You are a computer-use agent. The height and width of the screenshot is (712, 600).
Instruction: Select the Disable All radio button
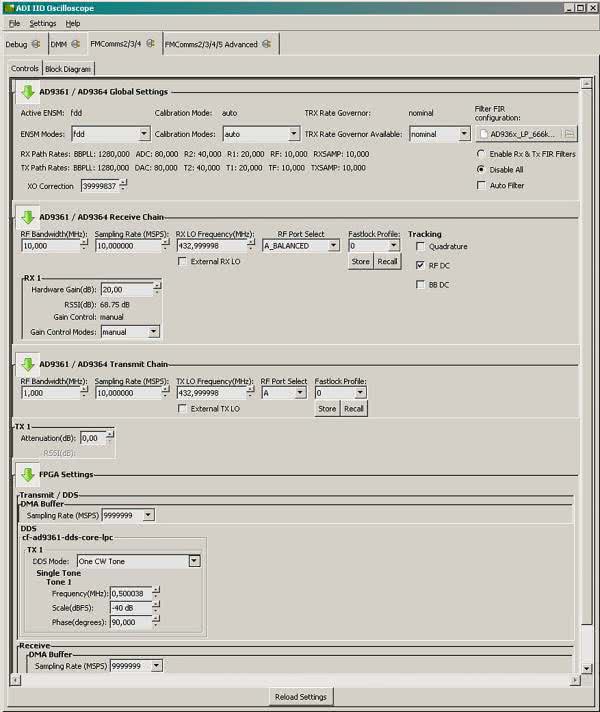[x=481, y=169]
